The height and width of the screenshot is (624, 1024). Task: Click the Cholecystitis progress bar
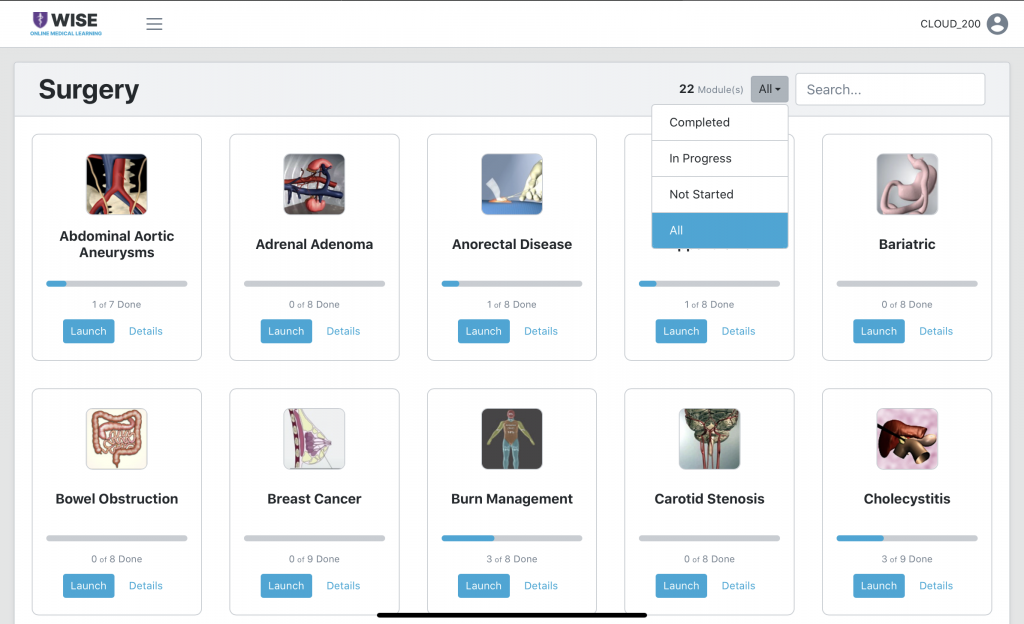(907, 539)
